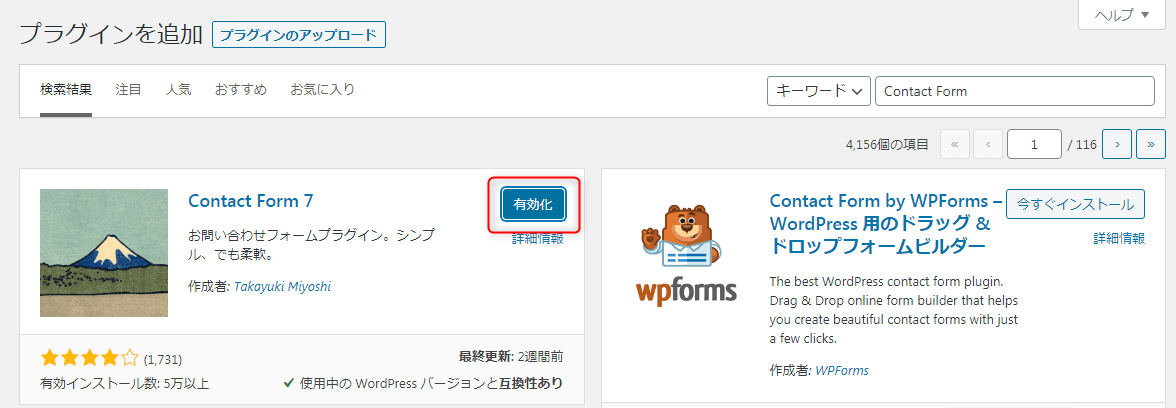This screenshot has width=1176, height=408.
Task: Go to first page of results
Action: coord(955,144)
